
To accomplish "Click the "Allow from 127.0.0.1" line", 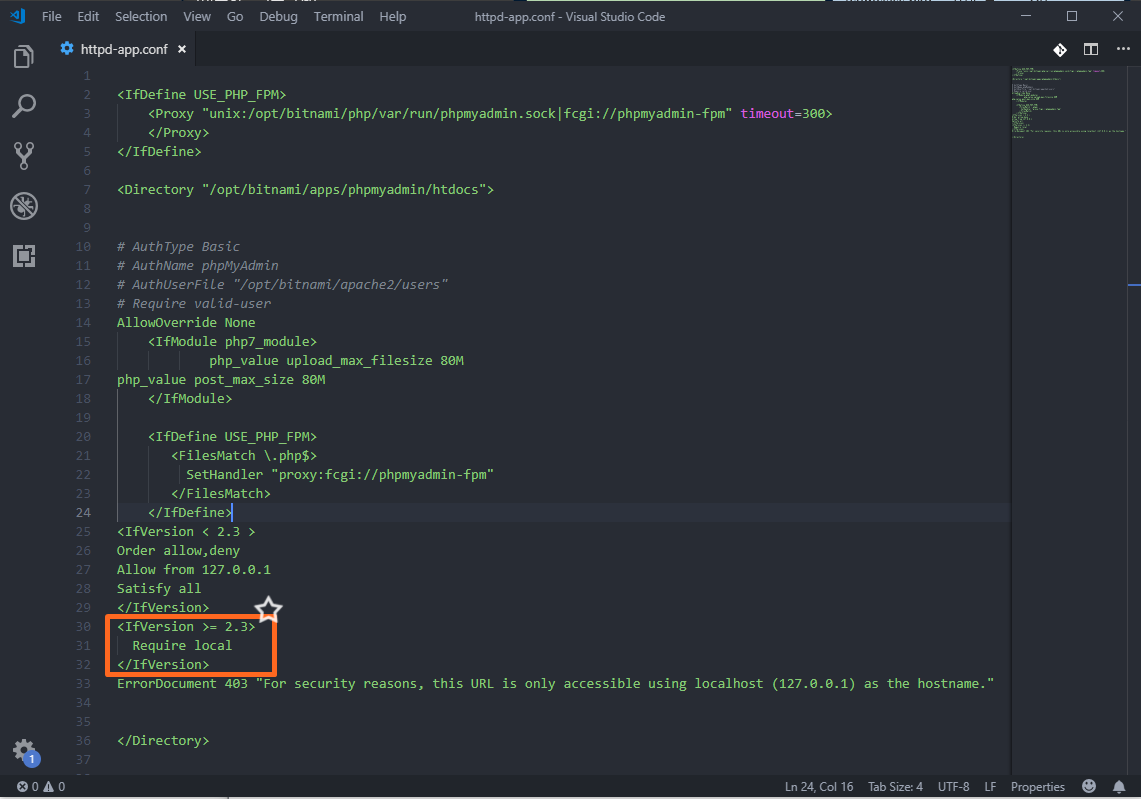I will pyautogui.click(x=194, y=570).
